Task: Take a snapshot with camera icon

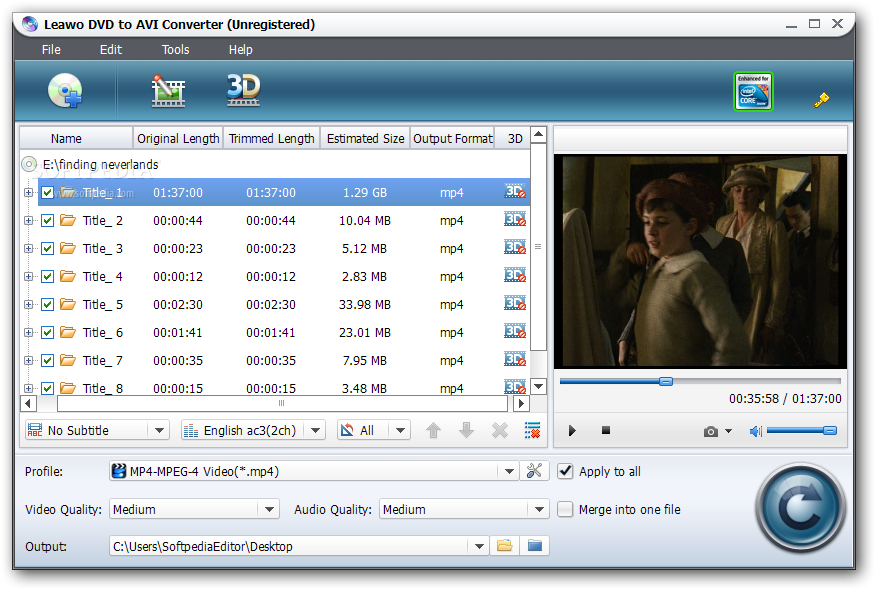Action: [x=711, y=431]
